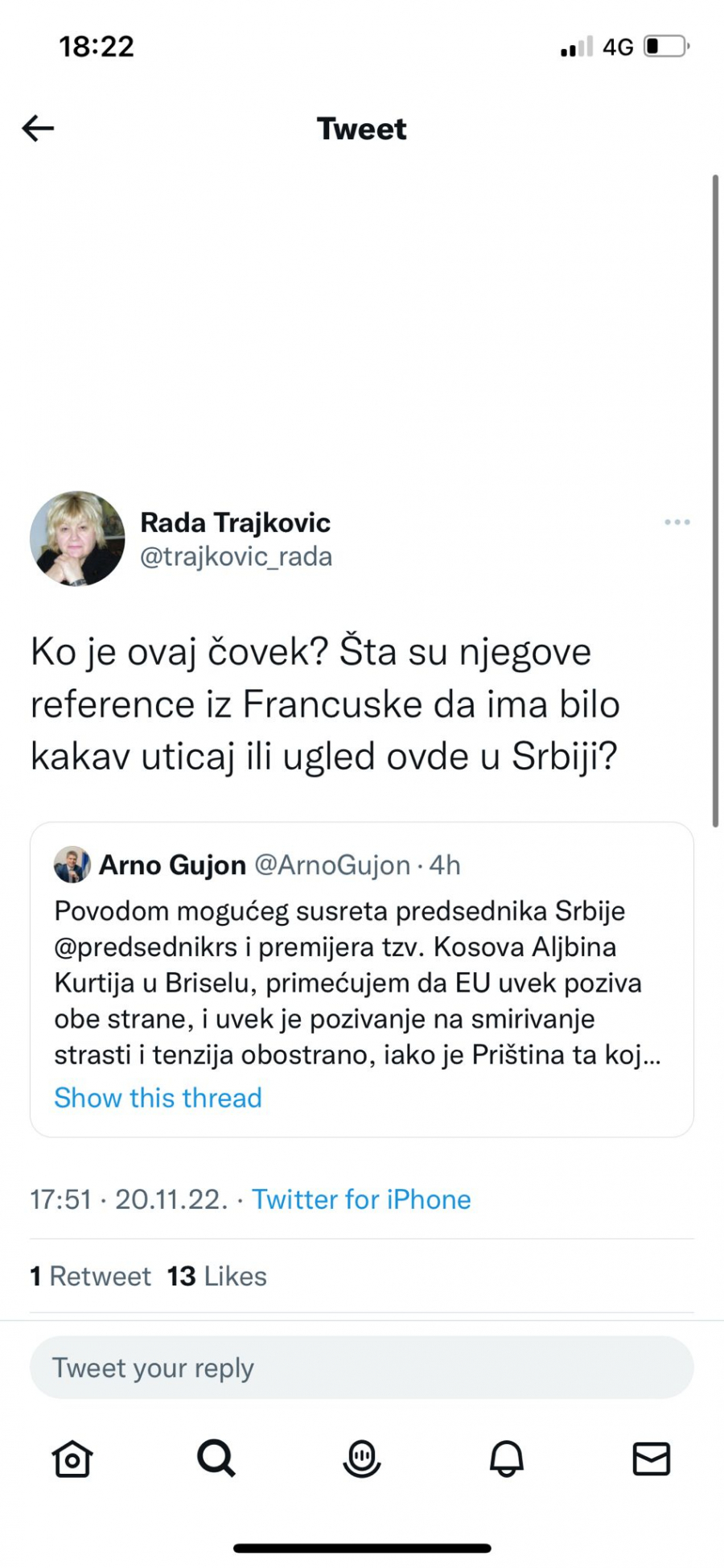Check the battery indicator in status bar
This screenshot has height=1568, width=724.
[x=664, y=46]
